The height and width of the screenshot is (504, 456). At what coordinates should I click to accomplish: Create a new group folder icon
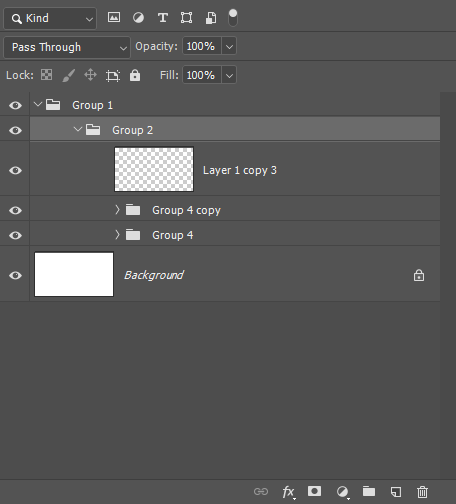click(369, 491)
